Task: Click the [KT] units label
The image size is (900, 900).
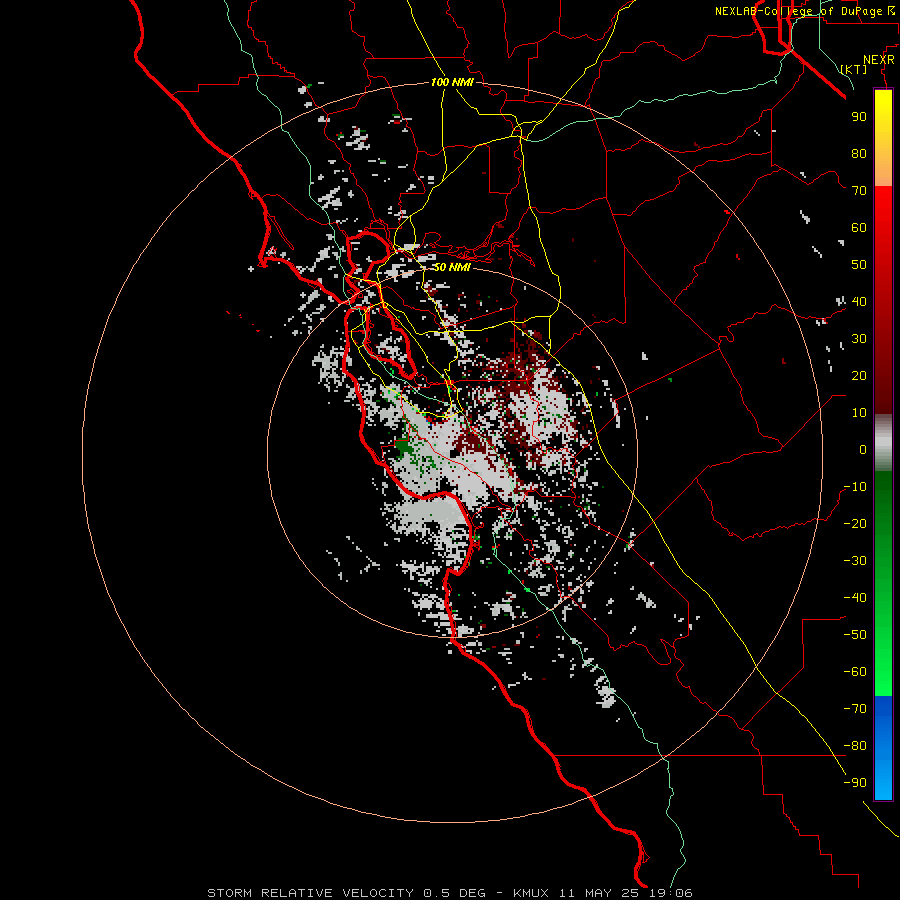Action: [854, 69]
